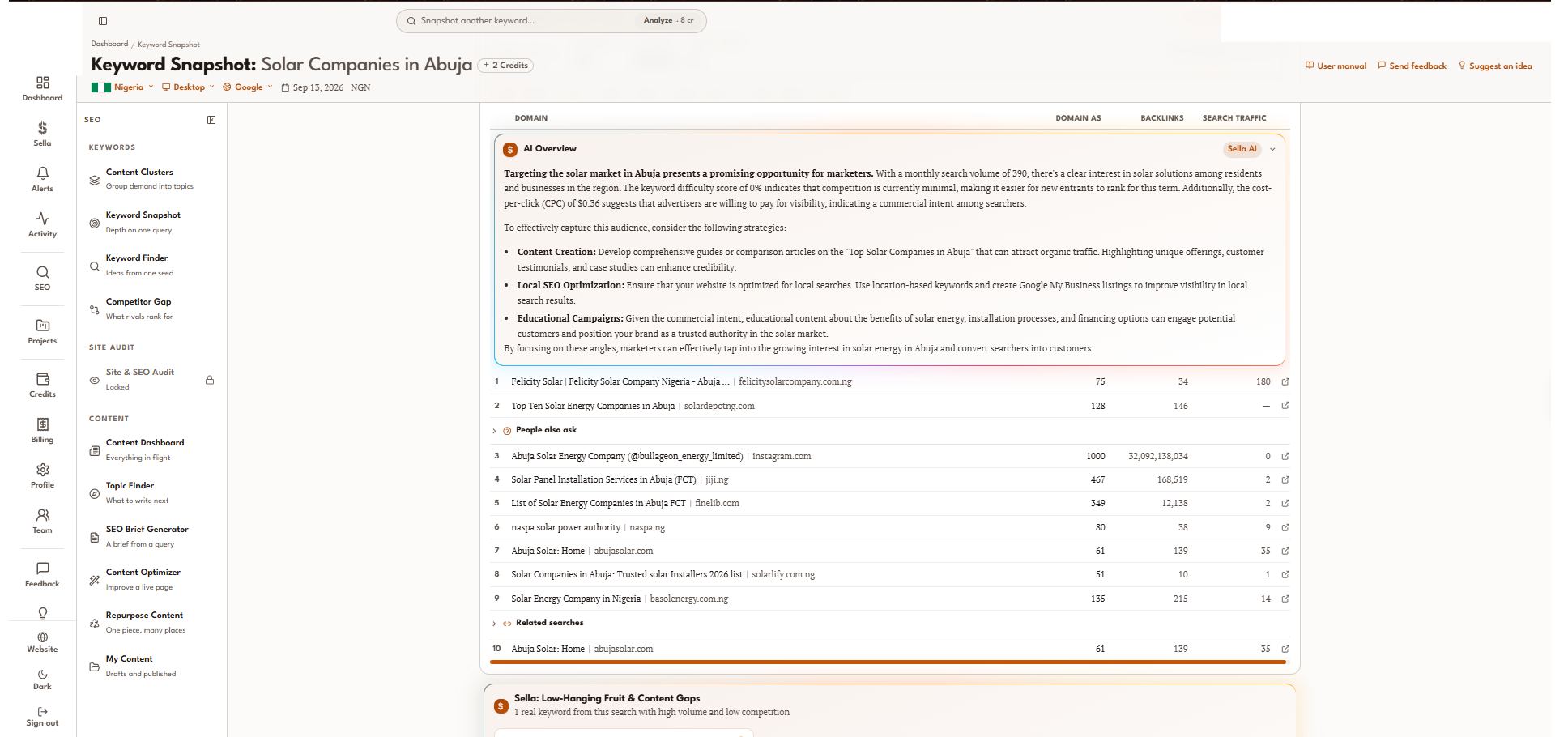Open Keyword Finder menu item
Image resolution: width=1568 pixels, height=737 pixels.
pyautogui.click(x=151, y=265)
